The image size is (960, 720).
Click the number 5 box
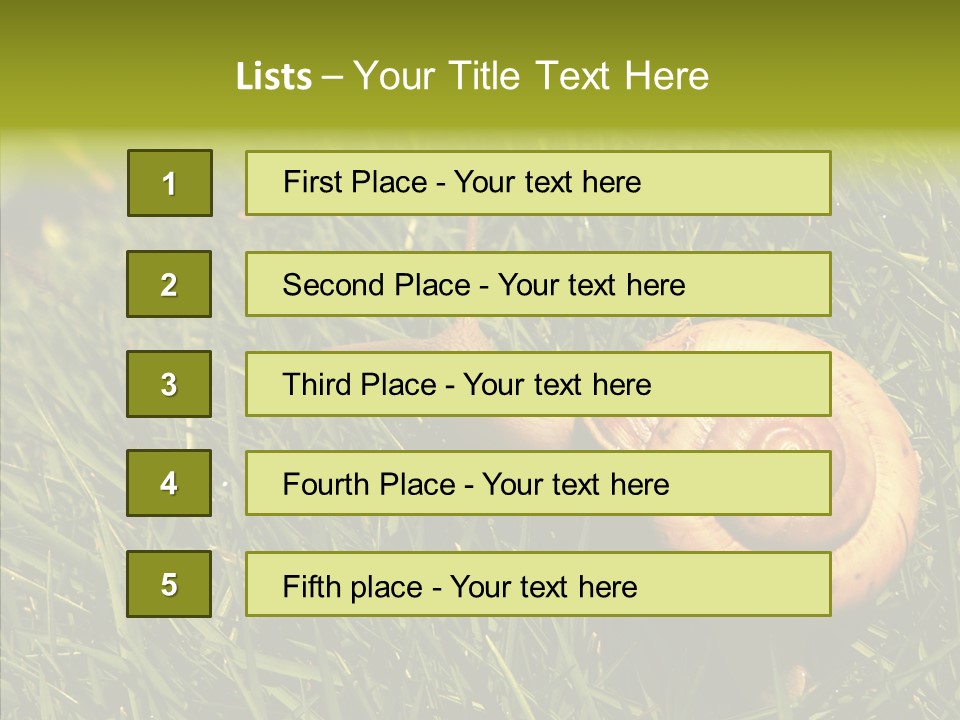(x=169, y=584)
